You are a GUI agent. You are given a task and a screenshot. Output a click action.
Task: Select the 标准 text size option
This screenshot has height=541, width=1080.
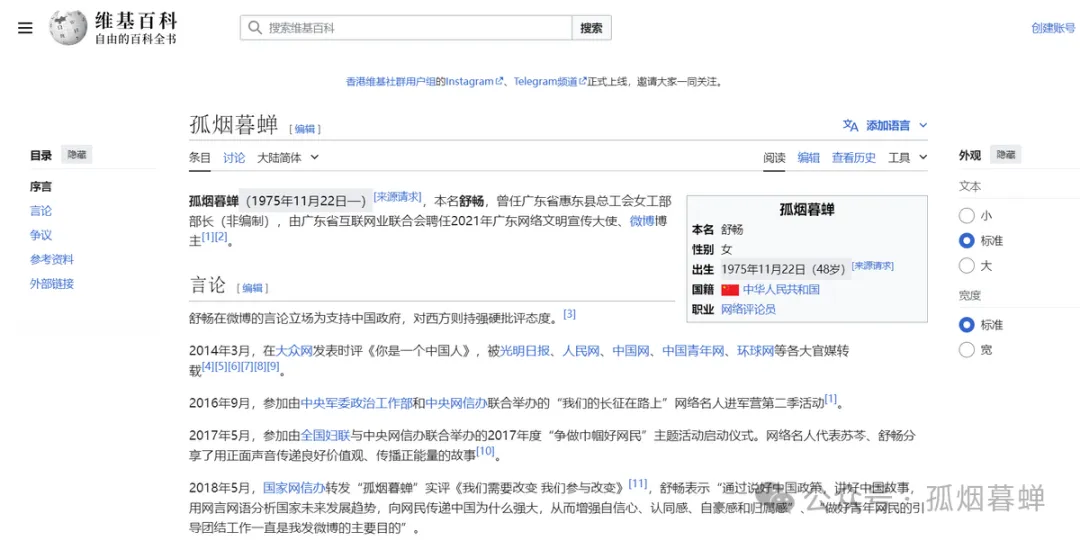[x=966, y=241]
